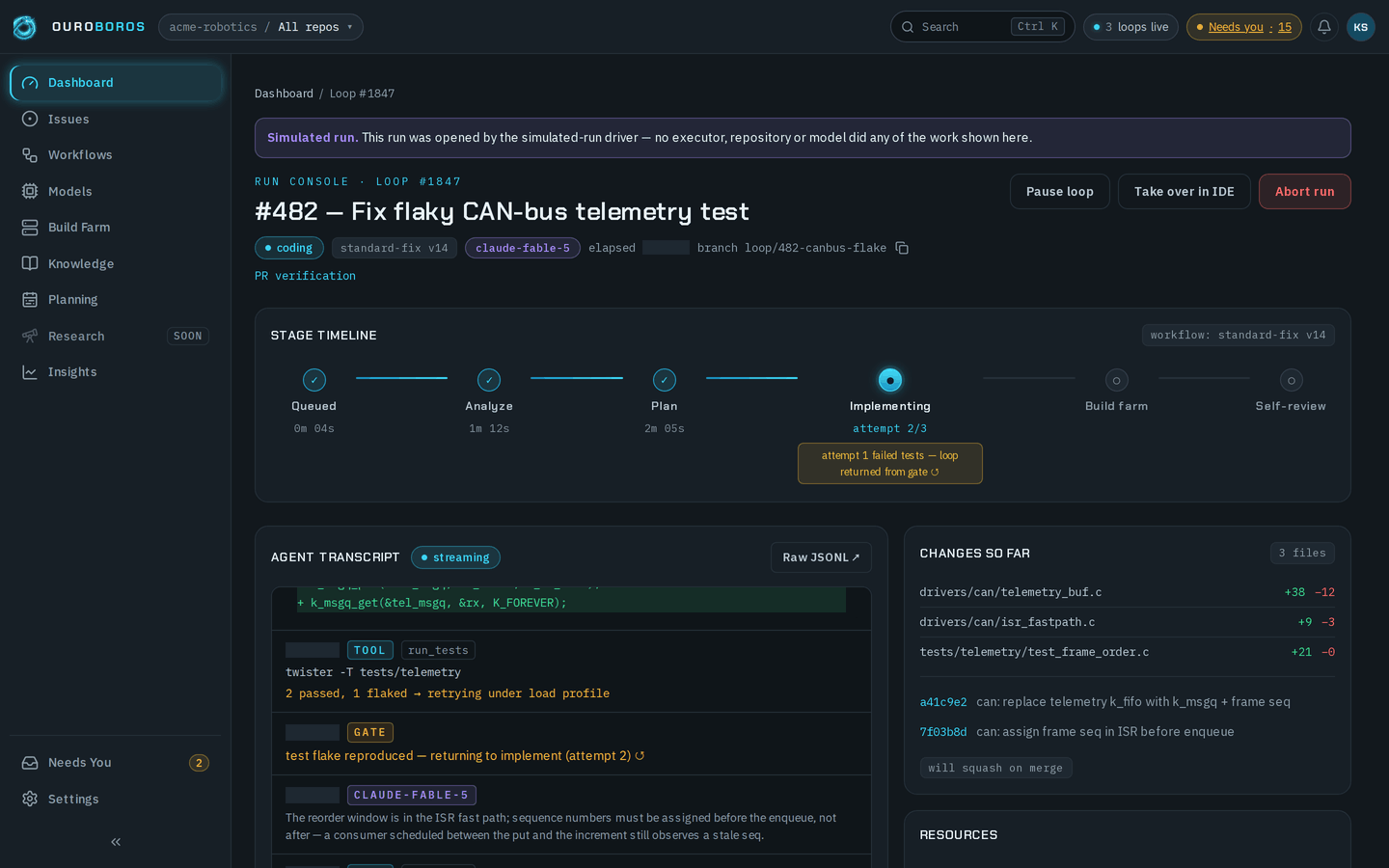The image size is (1389, 868).
Task: Abort the current run
Action: [x=1304, y=192]
